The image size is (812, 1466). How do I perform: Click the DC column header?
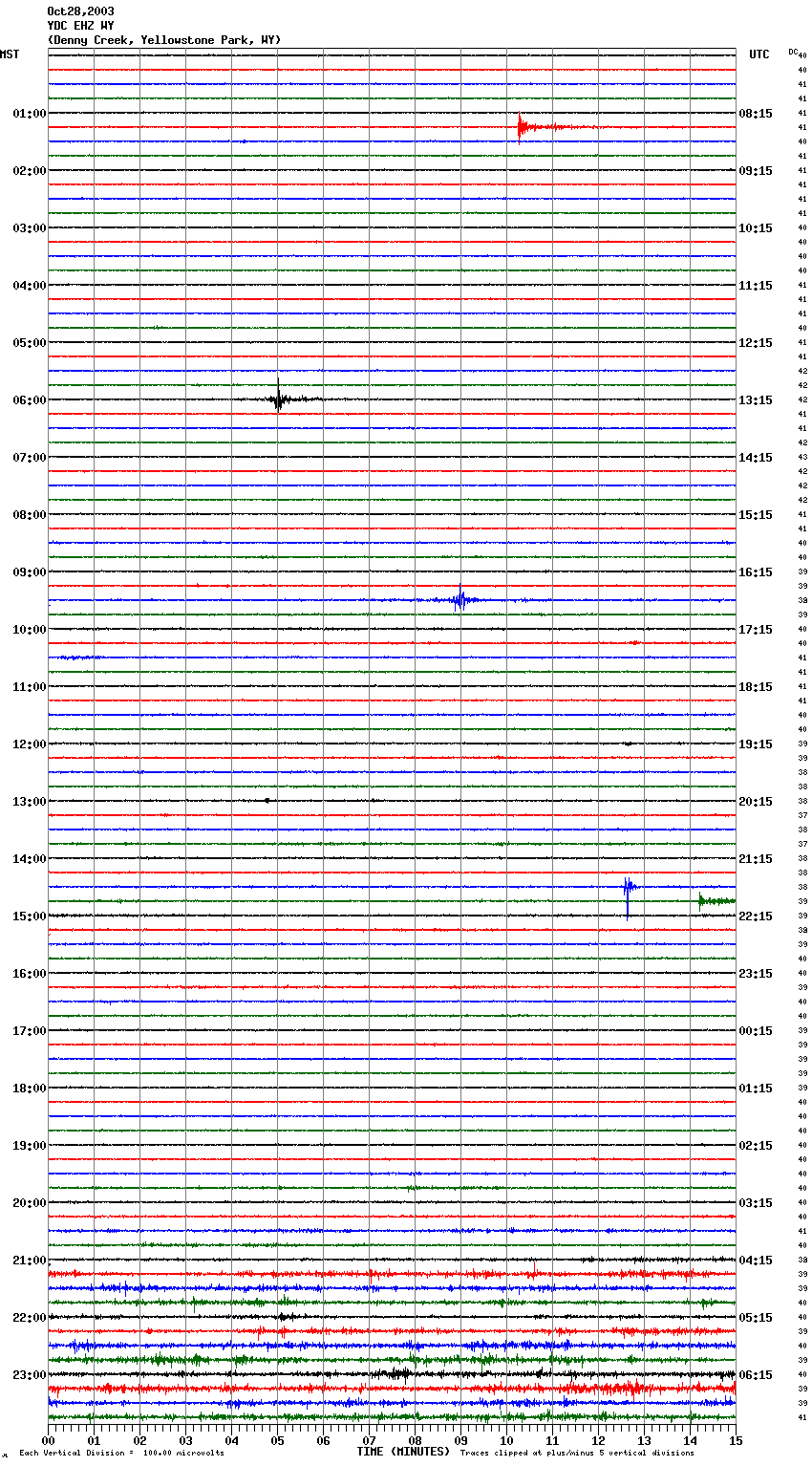[x=793, y=52]
